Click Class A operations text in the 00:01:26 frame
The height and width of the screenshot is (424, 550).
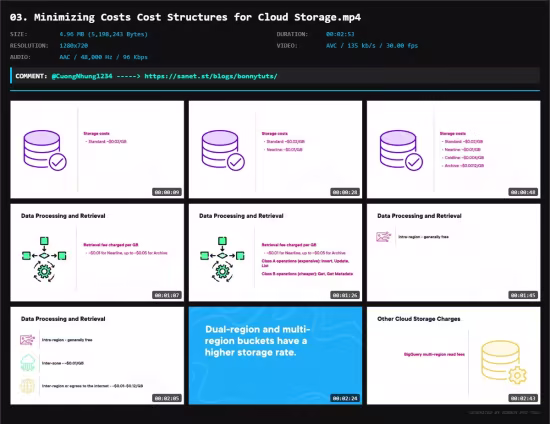(305, 263)
